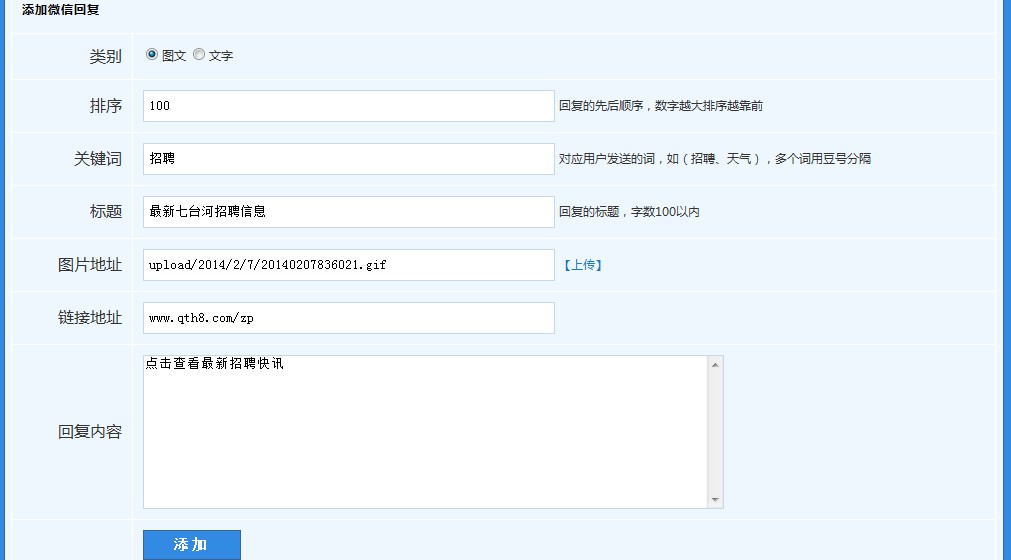
Task: Click the 排序 hint text beside the field
Action: pos(660,106)
